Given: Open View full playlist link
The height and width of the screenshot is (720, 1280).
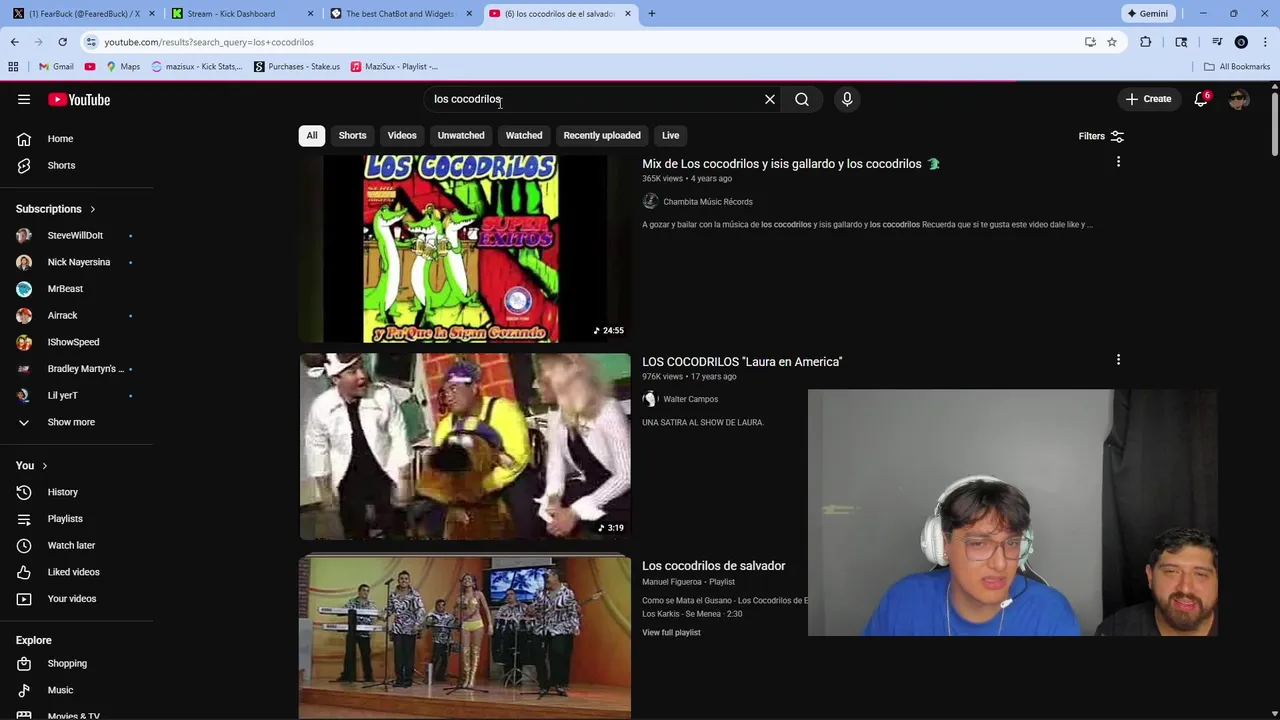Looking at the screenshot, I should (671, 633).
